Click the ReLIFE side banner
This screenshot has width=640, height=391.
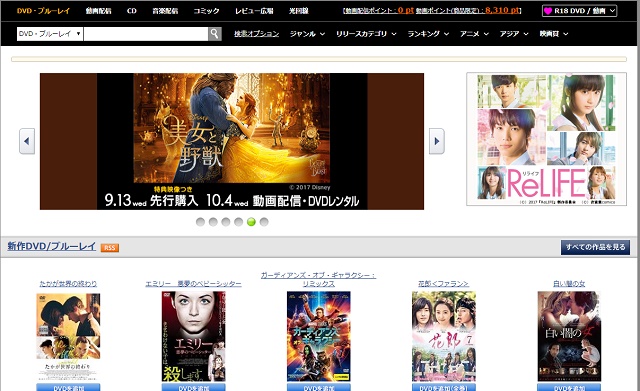[x=547, y=139]
